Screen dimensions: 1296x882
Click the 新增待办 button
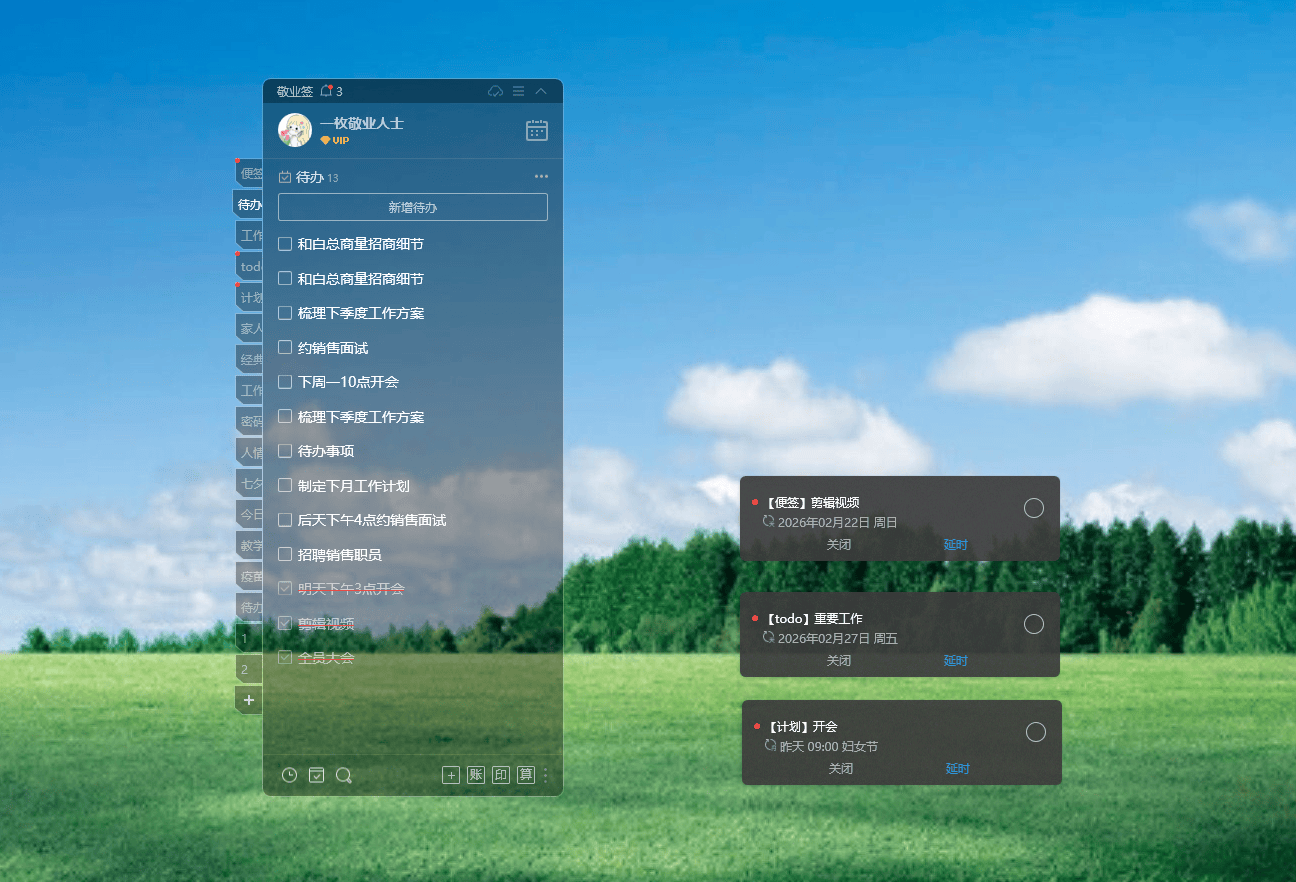(x=413, y=207)
